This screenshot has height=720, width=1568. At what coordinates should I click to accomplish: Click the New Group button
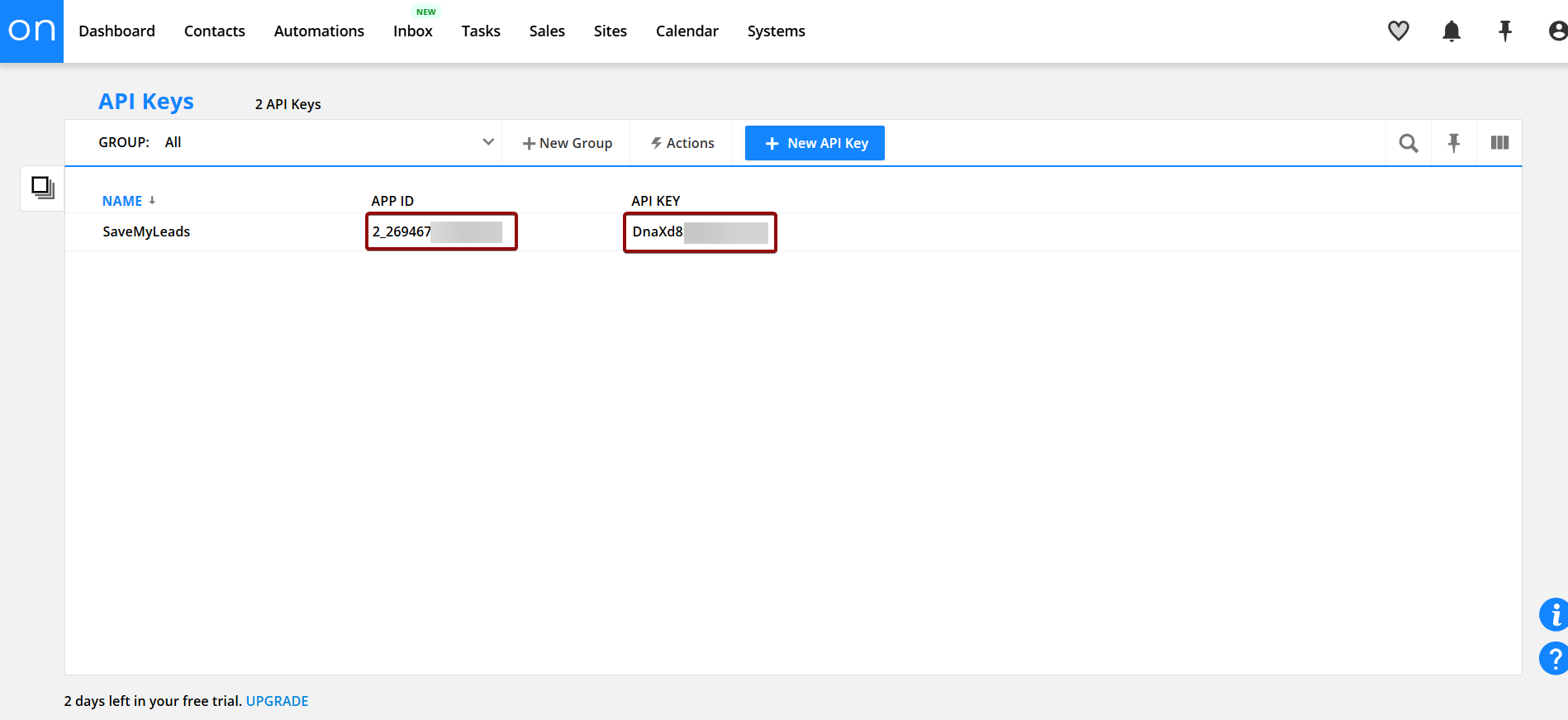(x=567, y=143)
